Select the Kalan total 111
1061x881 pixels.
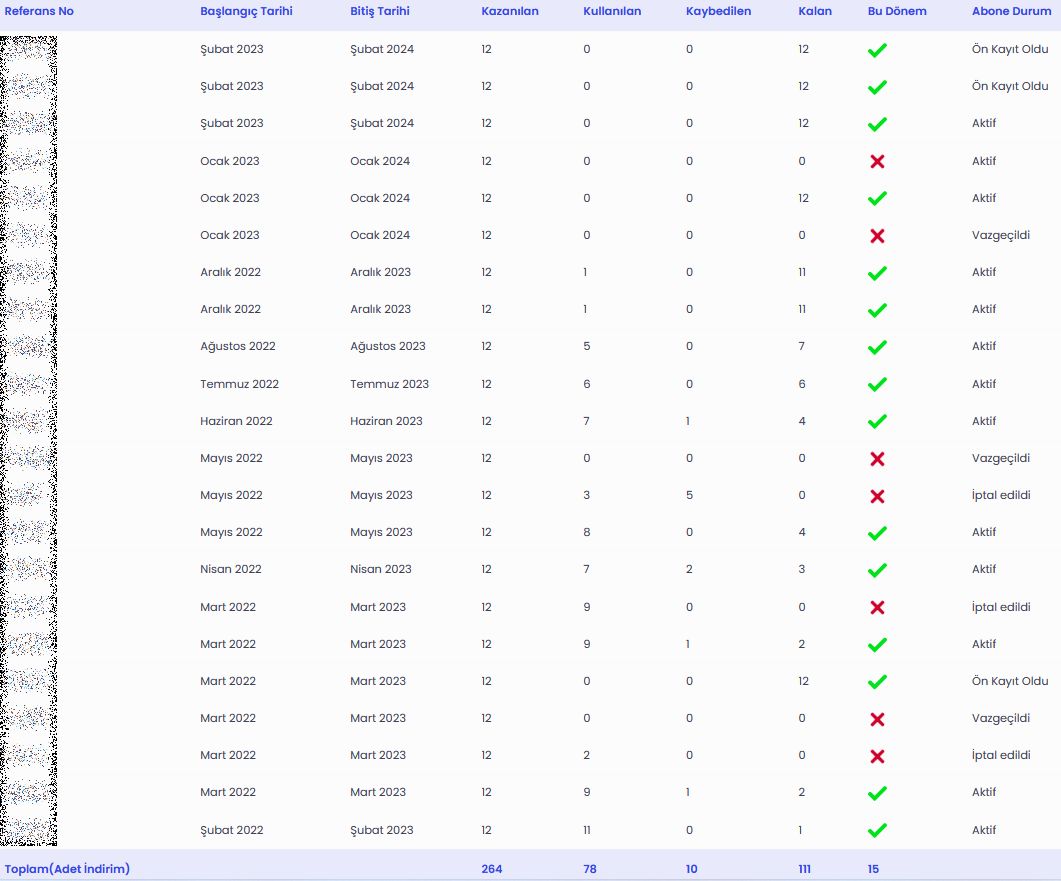(x=804, y=869)
